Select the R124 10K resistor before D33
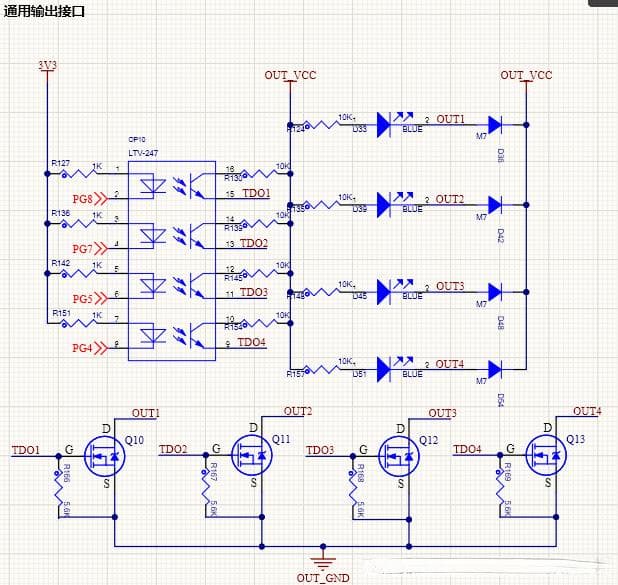This screenshot has width=618, height=585. (322, 125)
